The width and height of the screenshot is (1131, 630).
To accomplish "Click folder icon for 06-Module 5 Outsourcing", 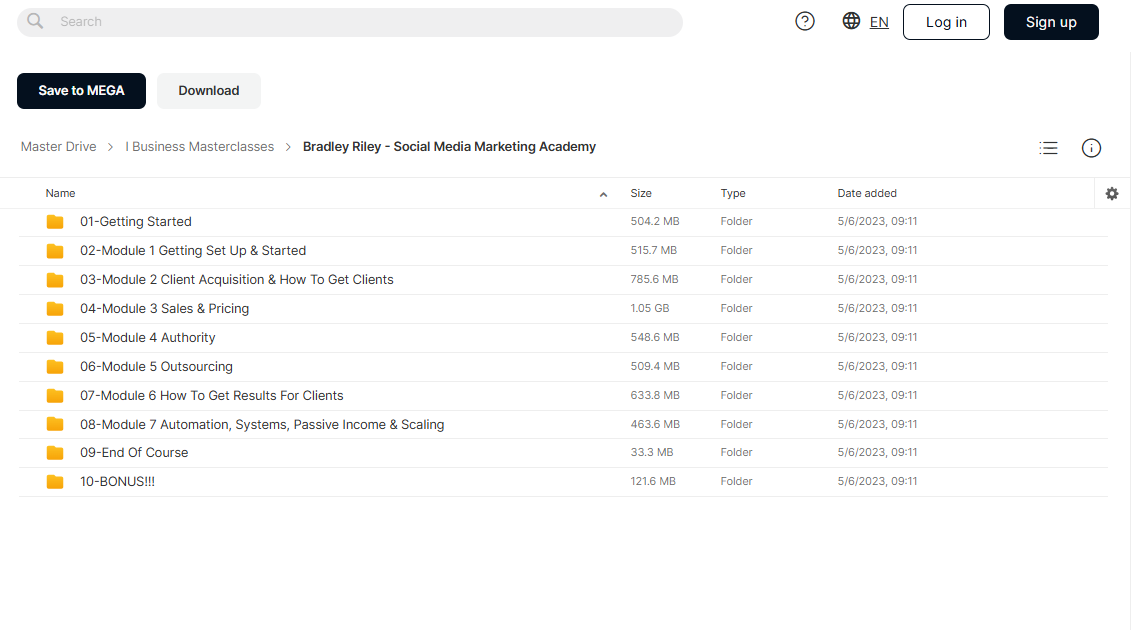I will pyautogui.click(x=55, y=366).
